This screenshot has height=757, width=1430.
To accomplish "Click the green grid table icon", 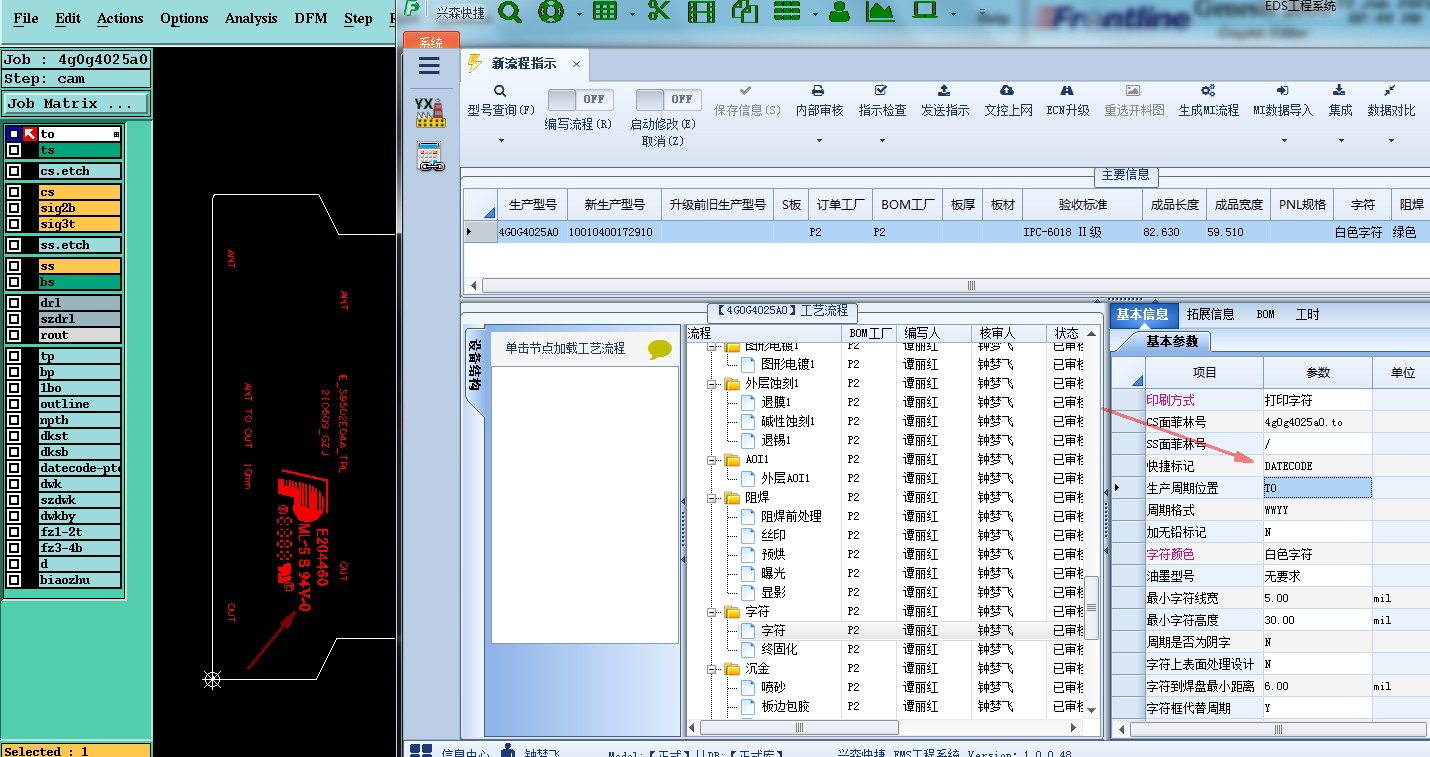I will coord(605,12).
